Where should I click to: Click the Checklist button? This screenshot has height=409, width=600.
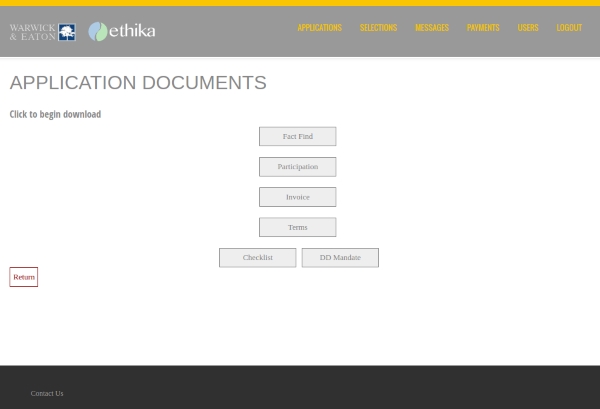(x=258, y=257)
